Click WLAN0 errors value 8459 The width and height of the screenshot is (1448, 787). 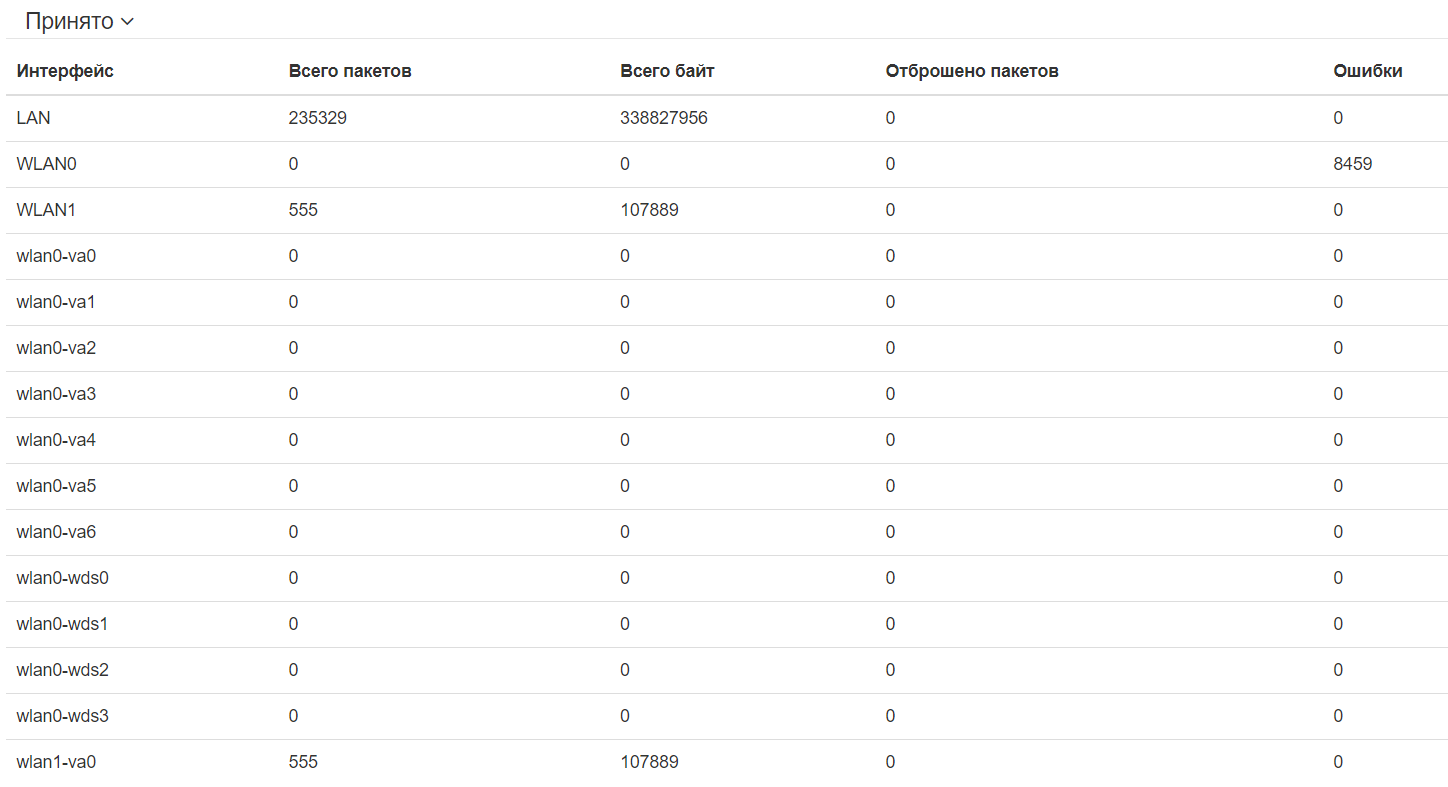1353,164
